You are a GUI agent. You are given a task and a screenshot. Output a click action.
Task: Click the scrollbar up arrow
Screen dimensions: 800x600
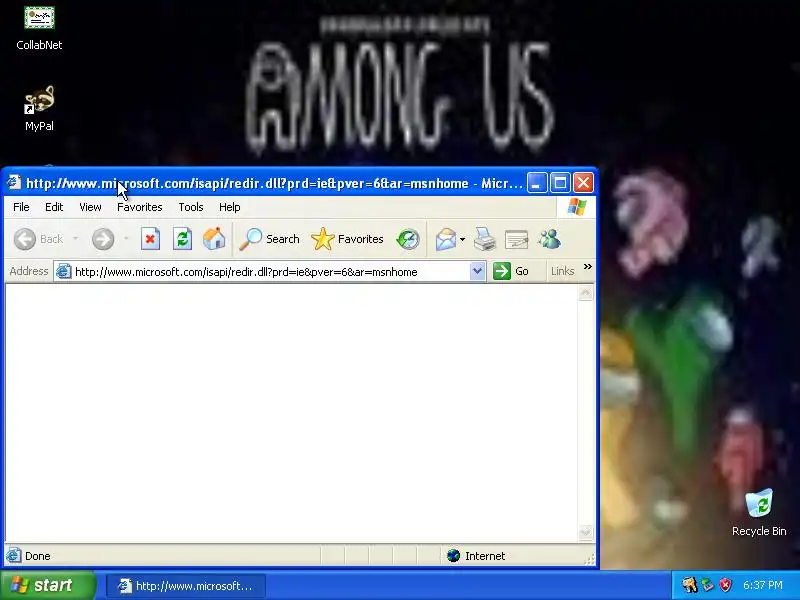click(x=586, y=293)
